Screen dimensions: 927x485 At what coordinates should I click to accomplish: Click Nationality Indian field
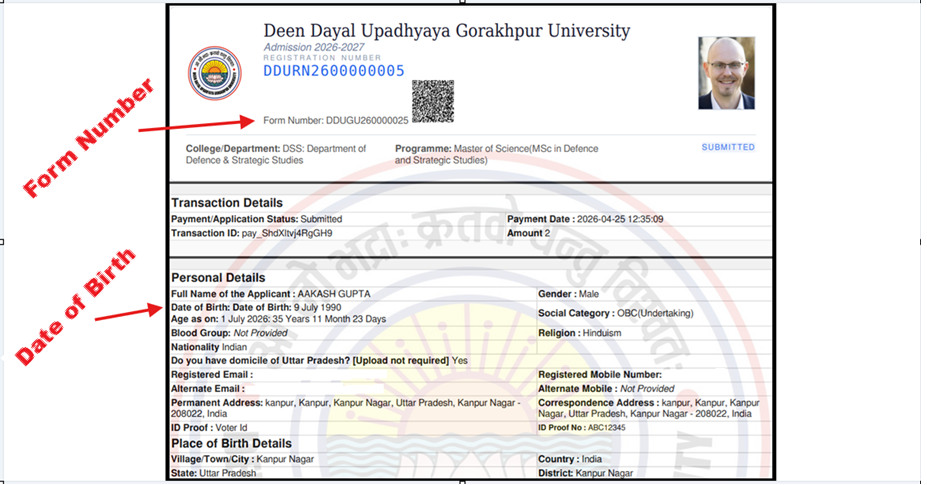pos(209,347)
